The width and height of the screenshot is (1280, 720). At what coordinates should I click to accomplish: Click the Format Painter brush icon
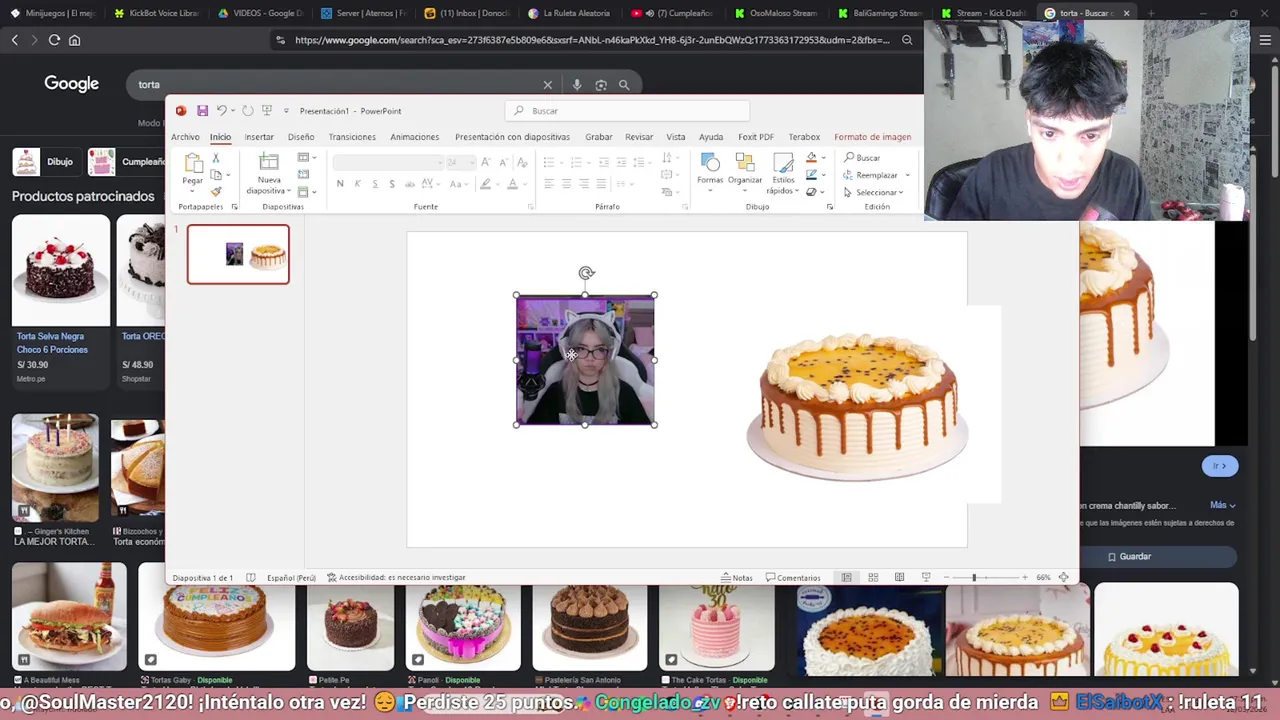(x=215, y=191)
